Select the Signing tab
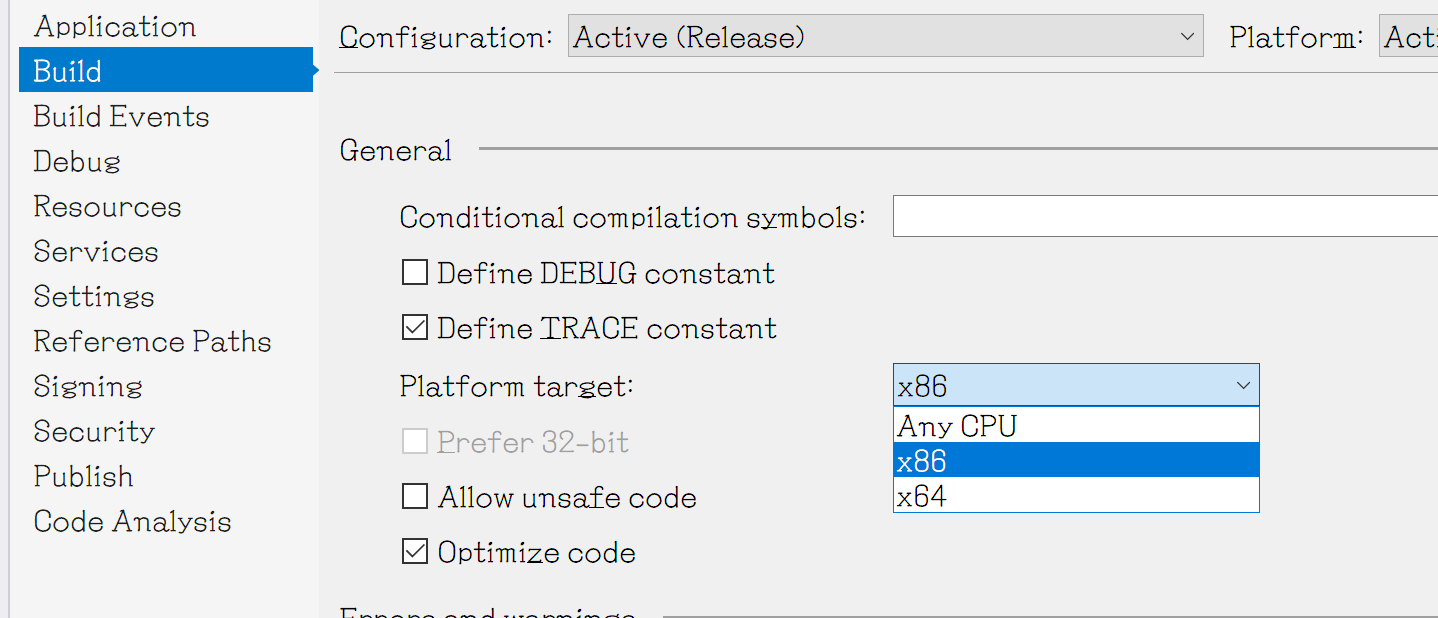 [x=88, y=387]
